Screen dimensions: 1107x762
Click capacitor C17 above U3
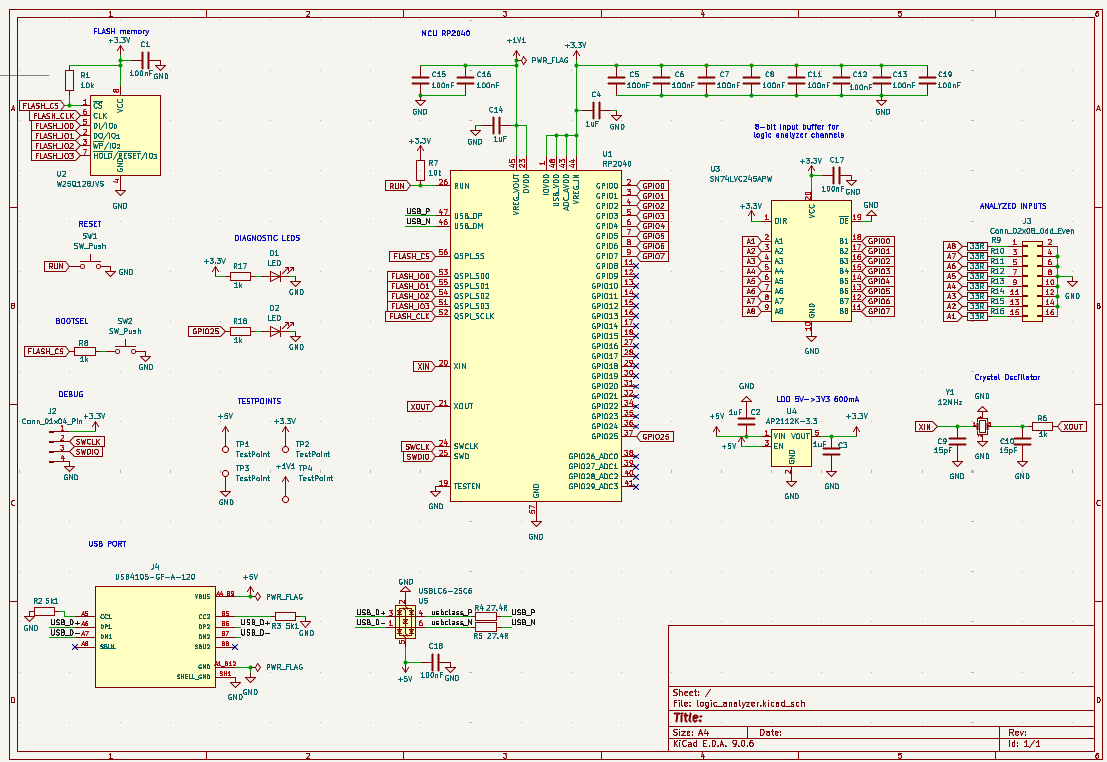coord(836,176)
